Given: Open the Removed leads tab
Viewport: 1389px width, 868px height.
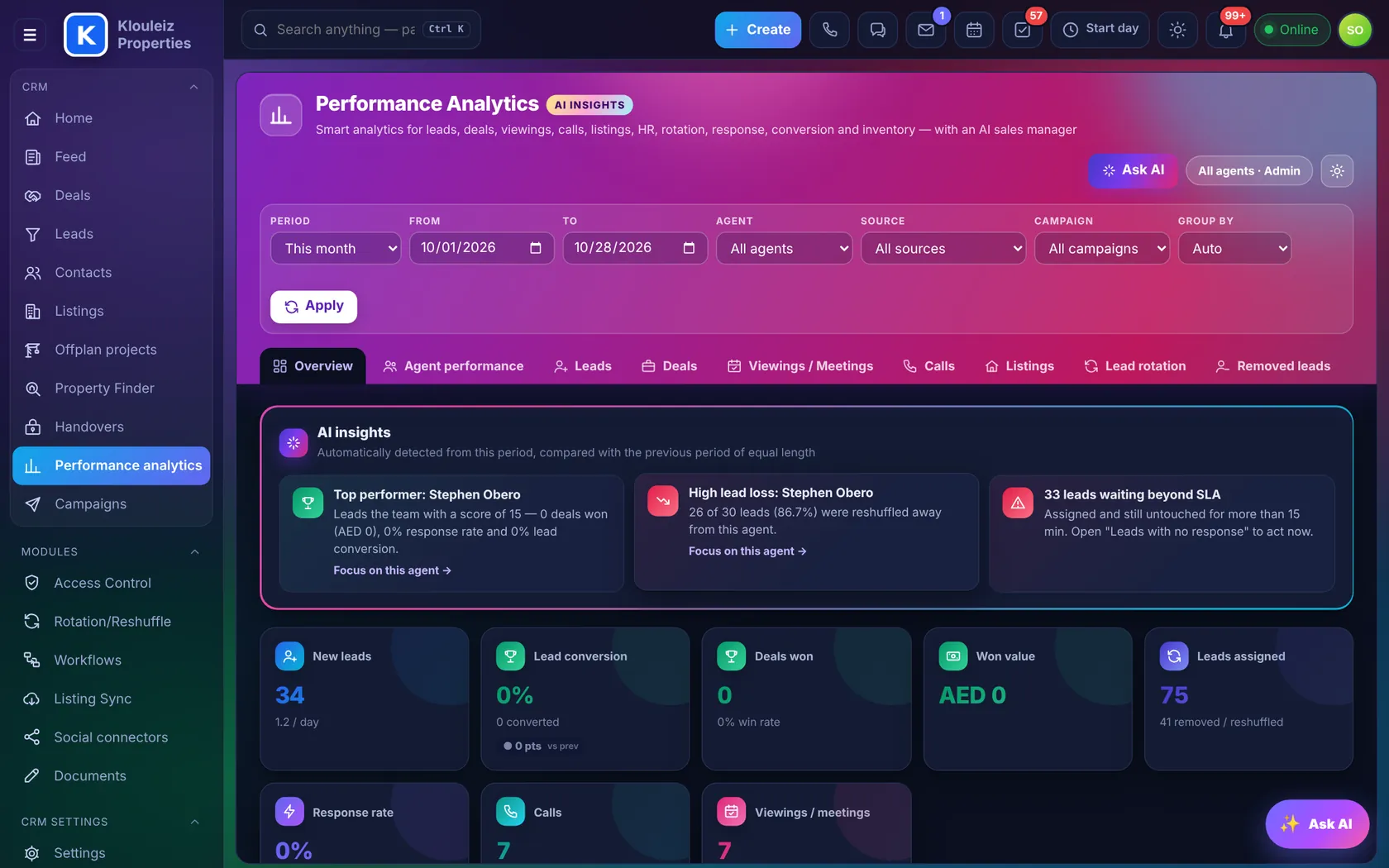Looking at the screenshot, I should [x=1273, y=366].
